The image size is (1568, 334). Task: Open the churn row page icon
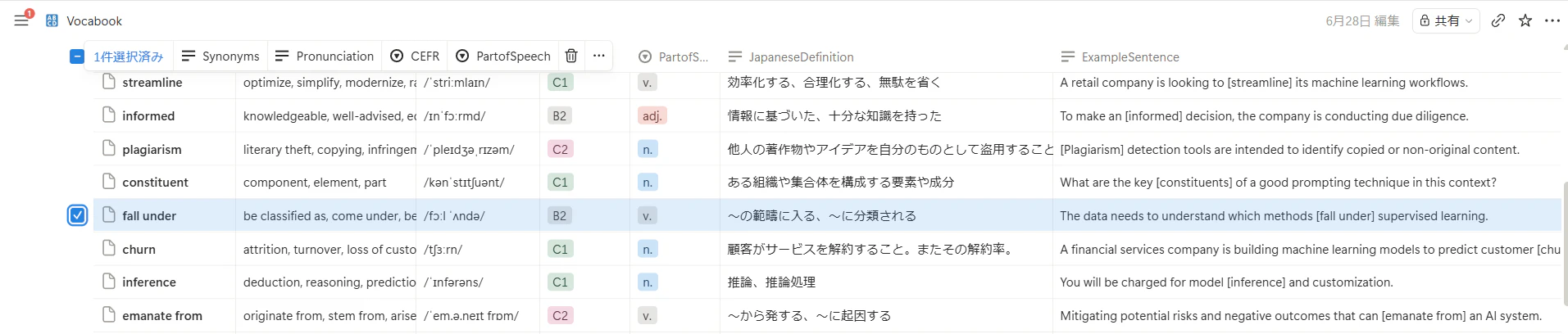[108, 249]
